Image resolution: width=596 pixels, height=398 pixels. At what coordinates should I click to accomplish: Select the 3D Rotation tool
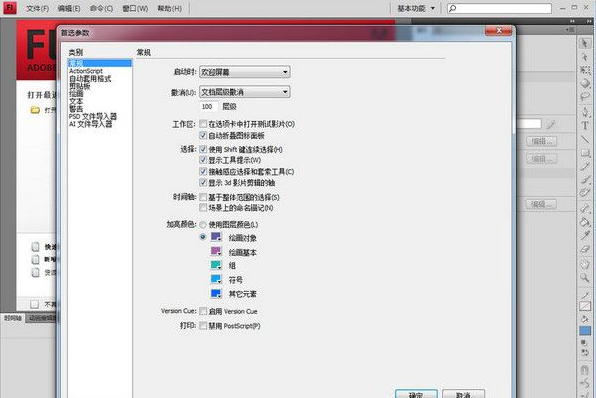585,83
